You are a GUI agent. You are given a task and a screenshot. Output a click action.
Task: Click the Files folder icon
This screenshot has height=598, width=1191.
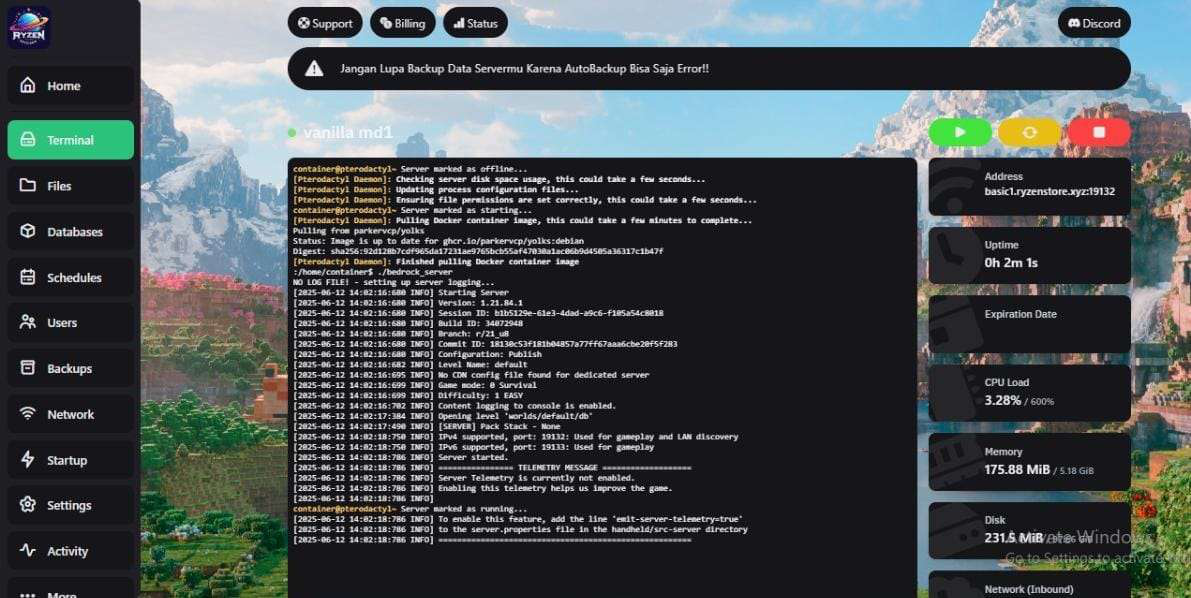28,185
